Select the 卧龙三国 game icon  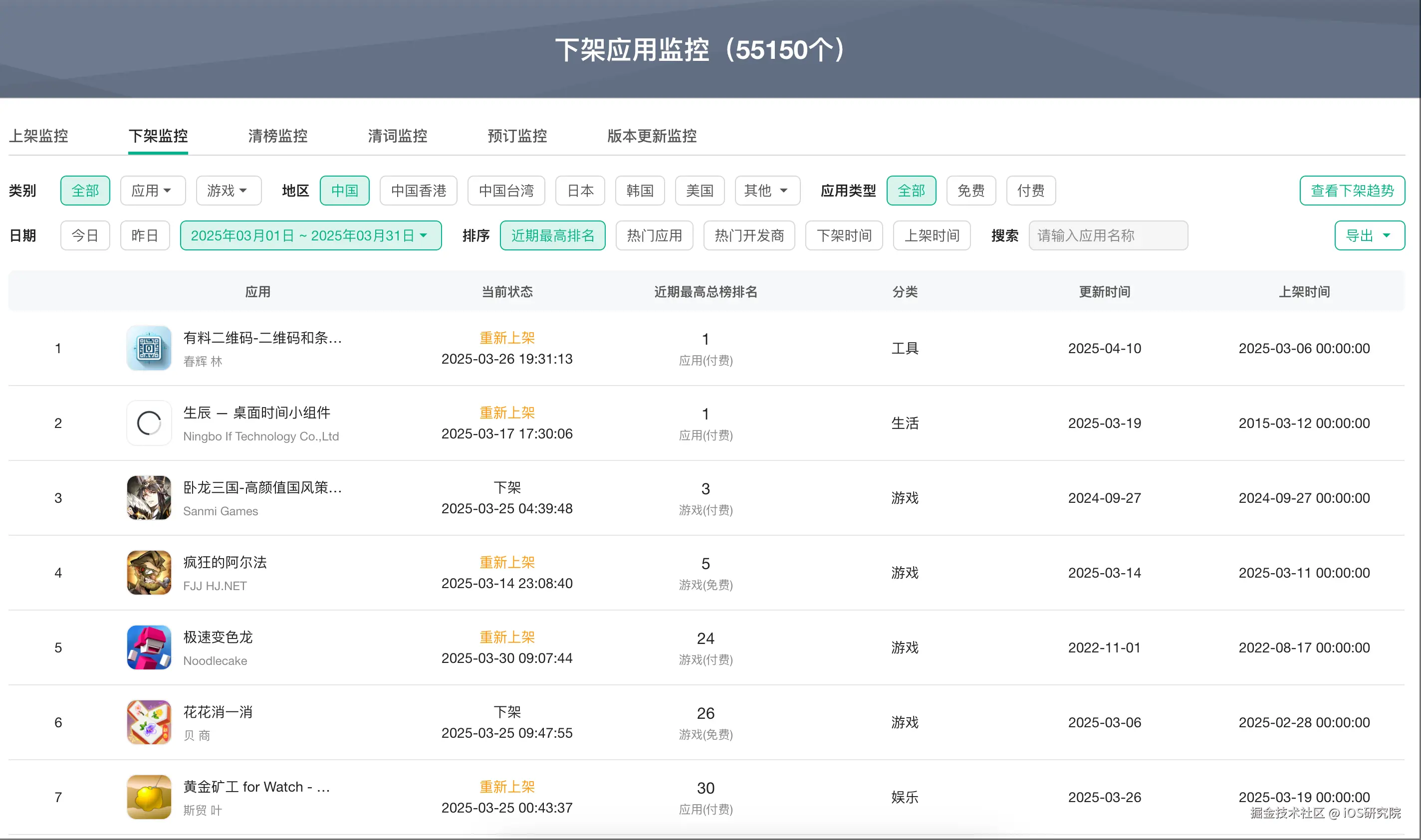(149, 497)
